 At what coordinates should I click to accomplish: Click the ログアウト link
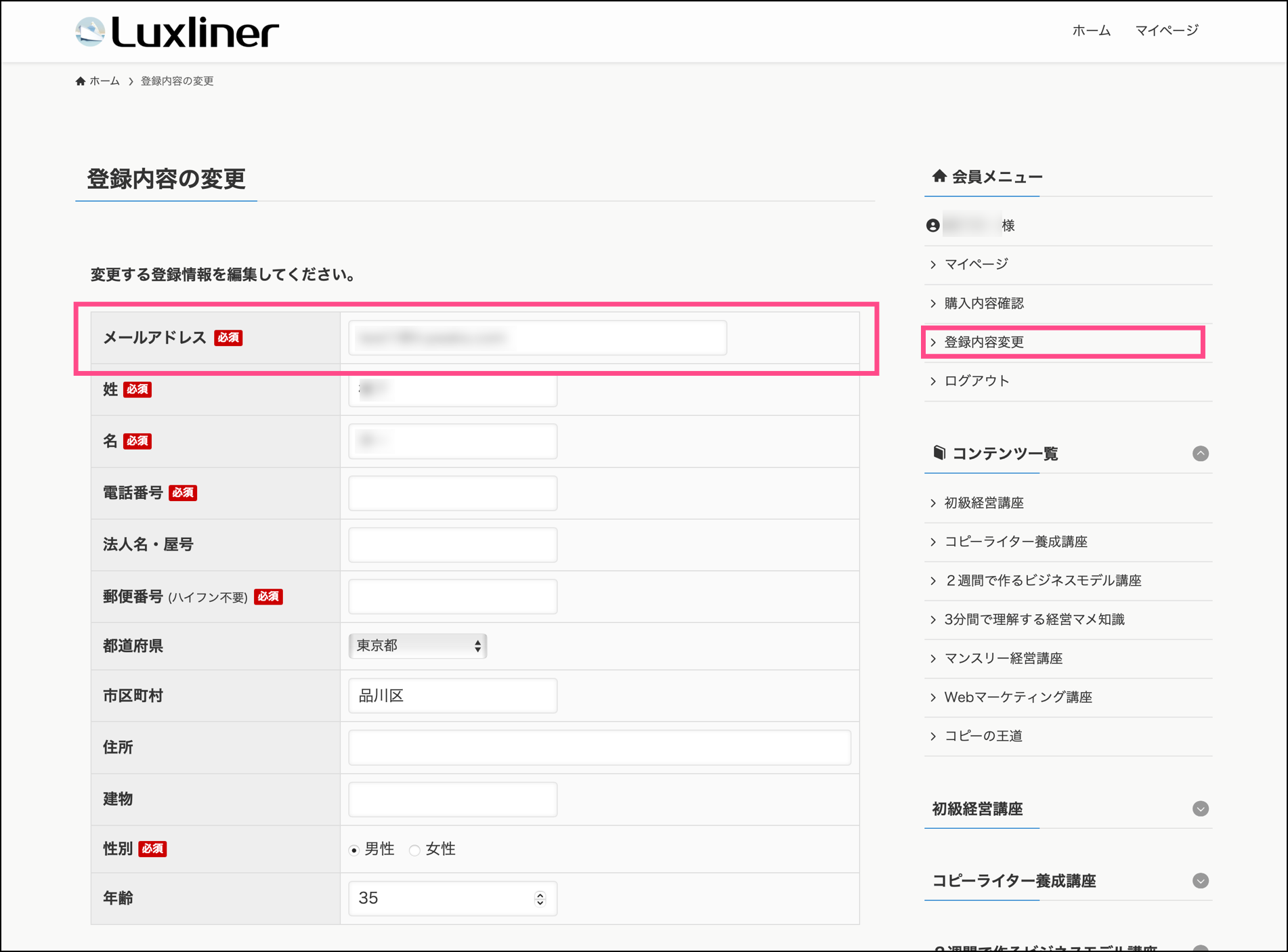pyautogui.click(x=976, y=381)
